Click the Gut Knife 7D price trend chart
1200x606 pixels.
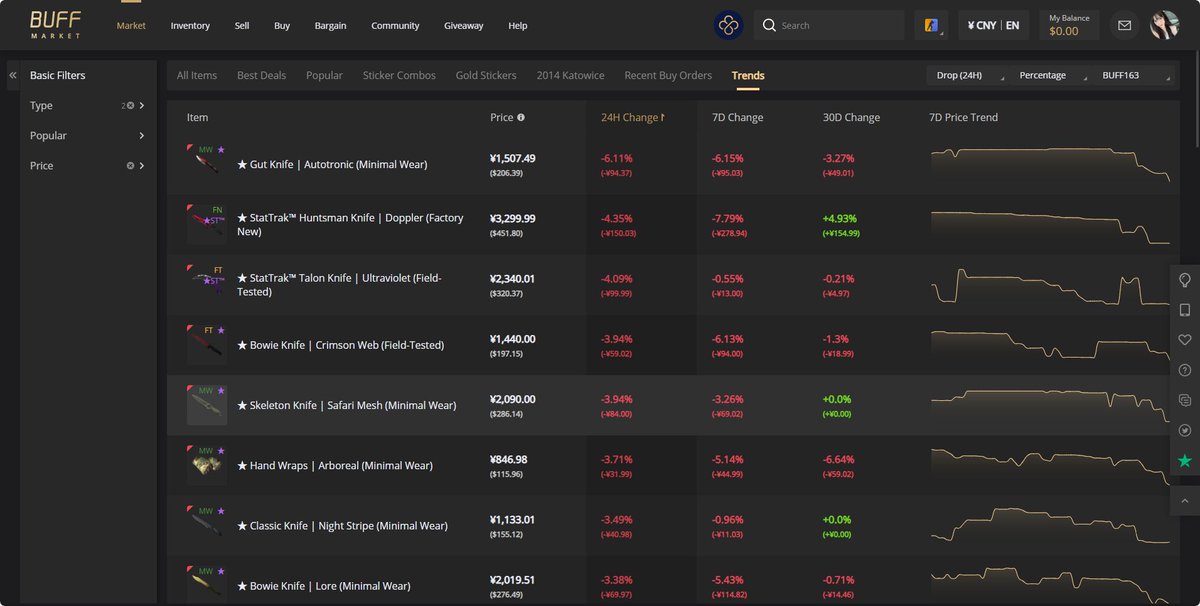click(x=1050, y=164)
